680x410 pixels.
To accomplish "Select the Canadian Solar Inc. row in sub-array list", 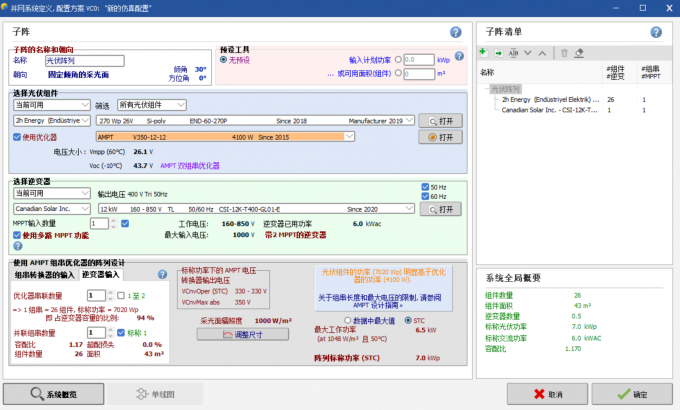I will (574, 110).
